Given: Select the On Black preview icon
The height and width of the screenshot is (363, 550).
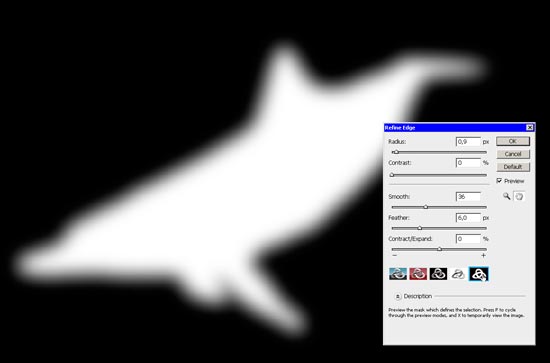Looking at the screenshot, I should pos(438,274).
